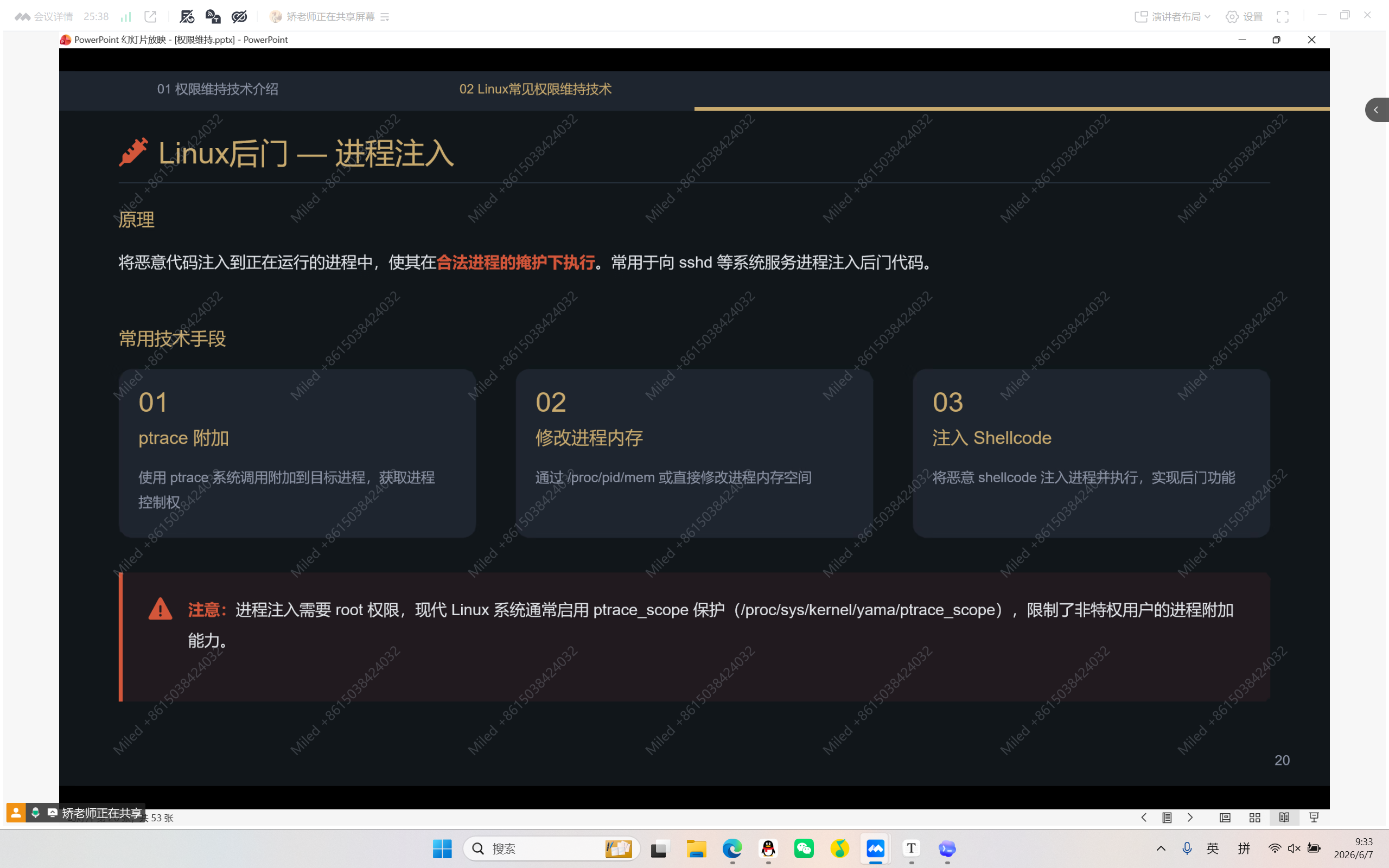Expand the side panel with chevron
Image resolution: width=1389 pixels, height=868 pixels.
[x=1377, y=110]
